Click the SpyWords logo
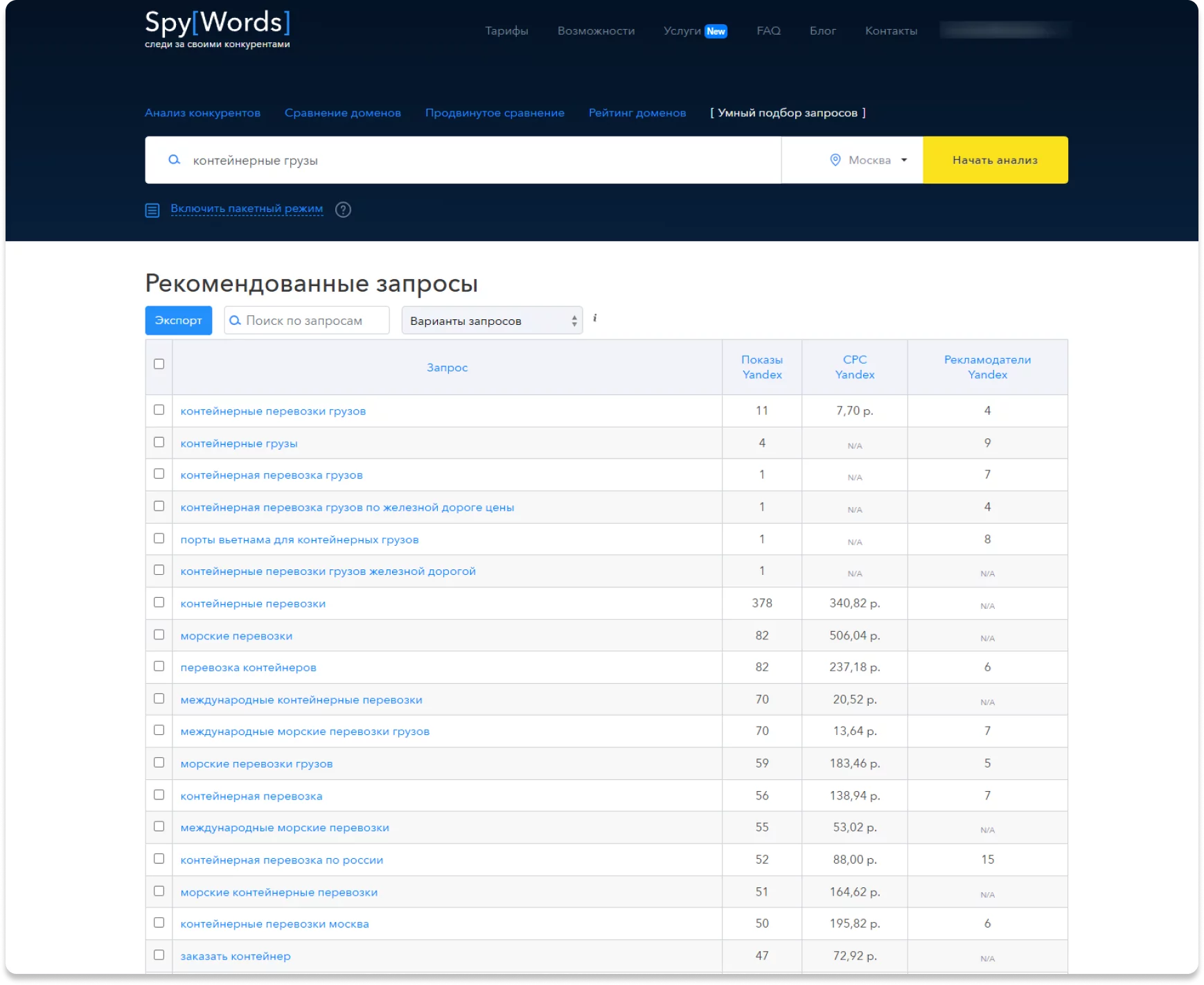 (x=217, y=29)
